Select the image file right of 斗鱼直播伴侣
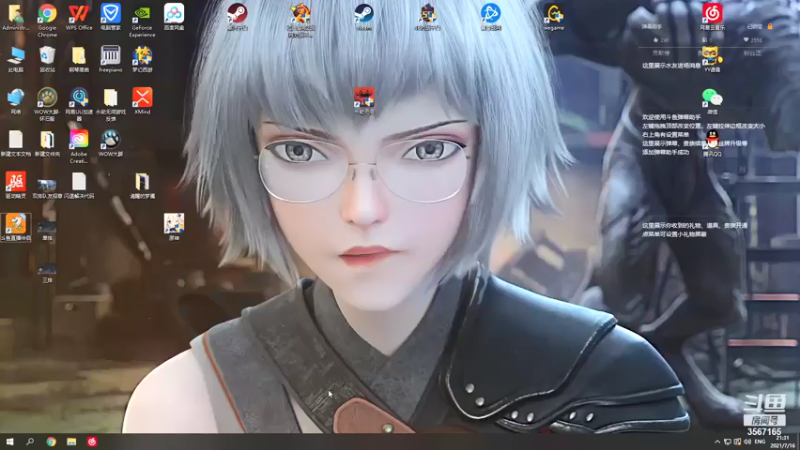 coord(47,230)
